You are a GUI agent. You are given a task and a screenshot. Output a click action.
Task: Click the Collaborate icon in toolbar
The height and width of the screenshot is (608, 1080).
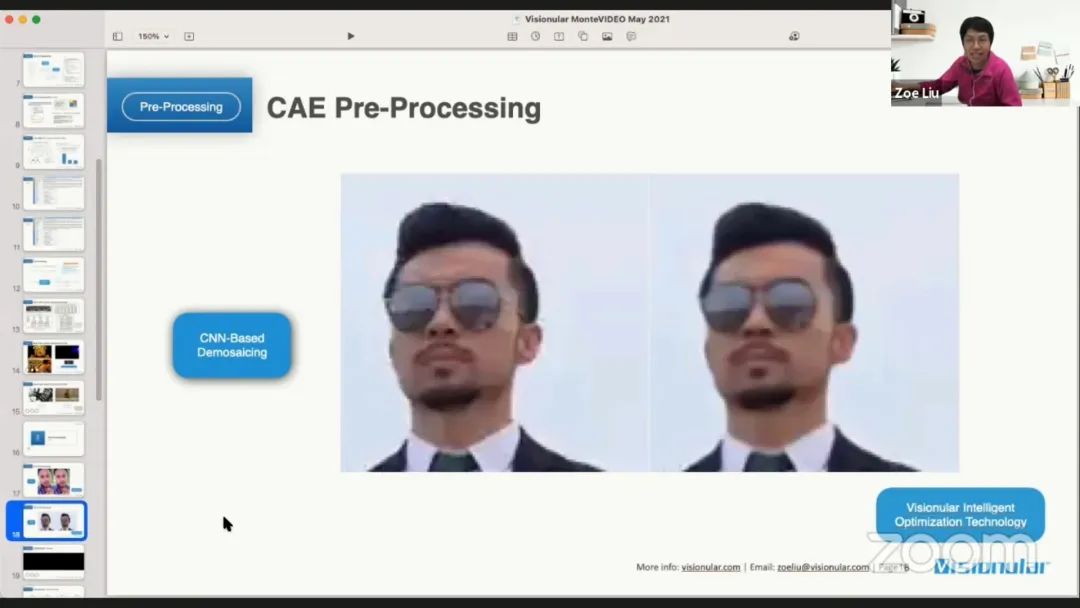click(794, 36)
